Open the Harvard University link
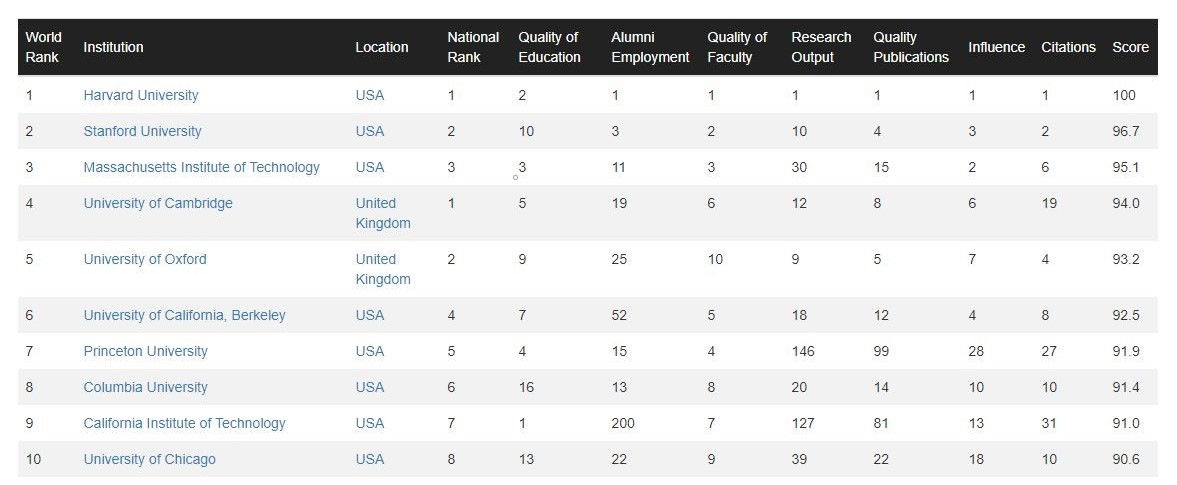The width and height of the screenshot is (1177, 485). coord(141,95)
